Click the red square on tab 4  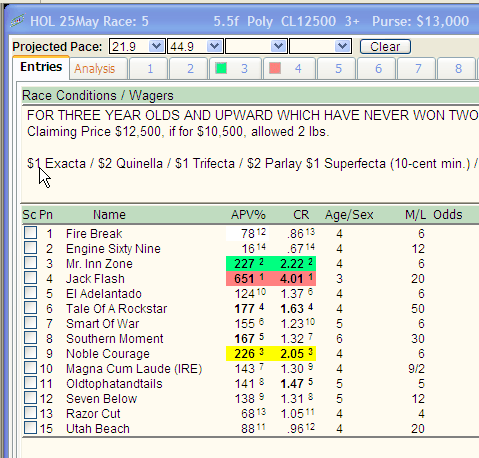point(275,68)
